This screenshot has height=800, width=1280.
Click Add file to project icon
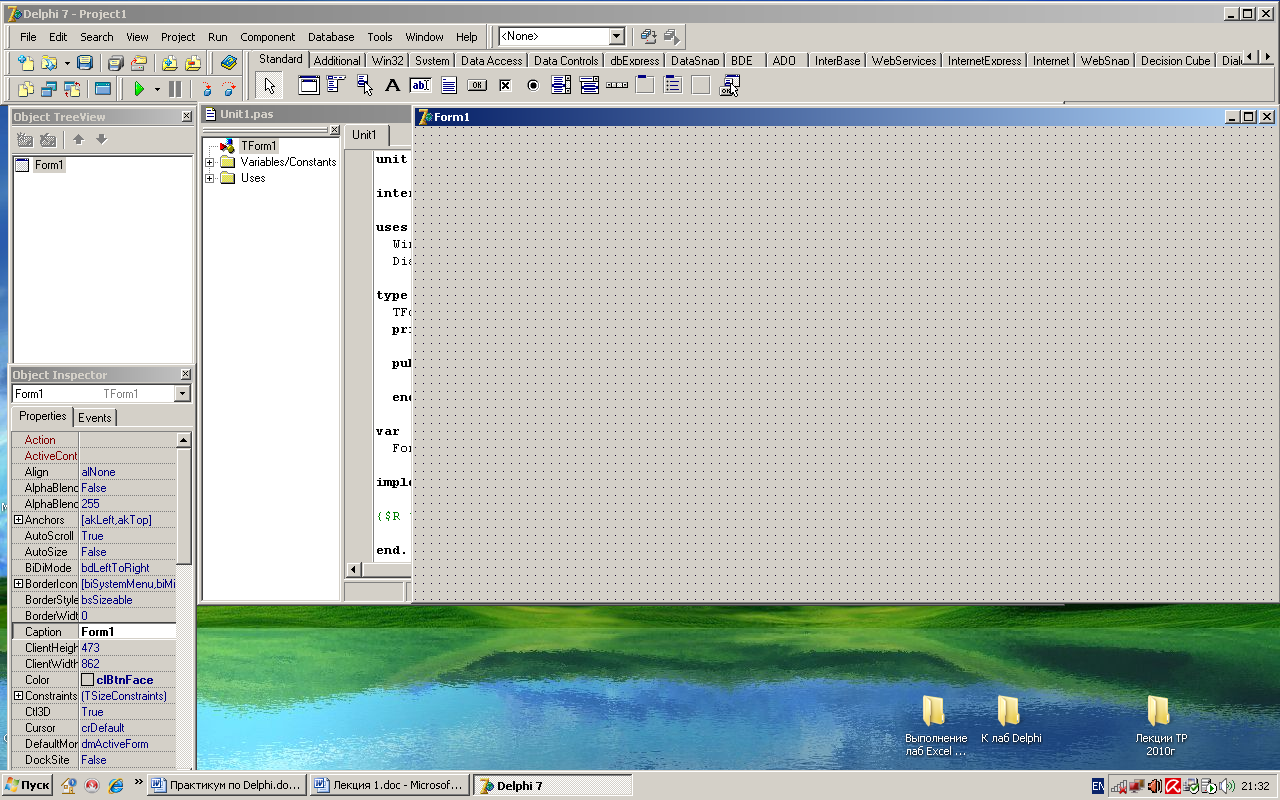pyautogui.click(x=170, y=62)
